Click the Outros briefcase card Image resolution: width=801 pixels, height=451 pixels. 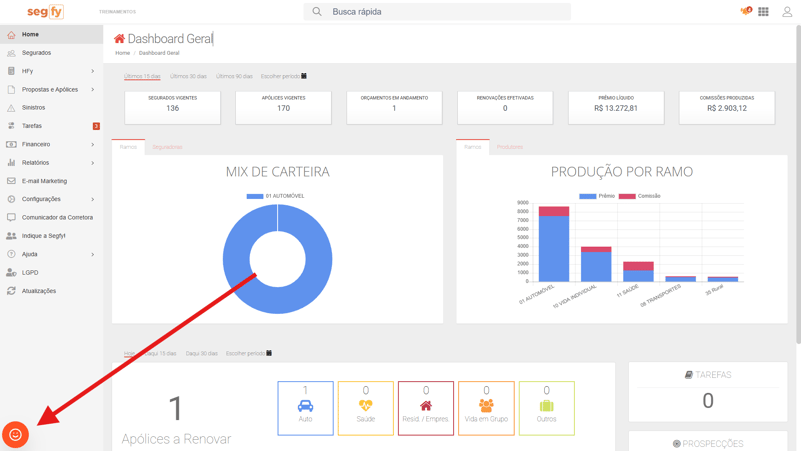click(546, 408)
